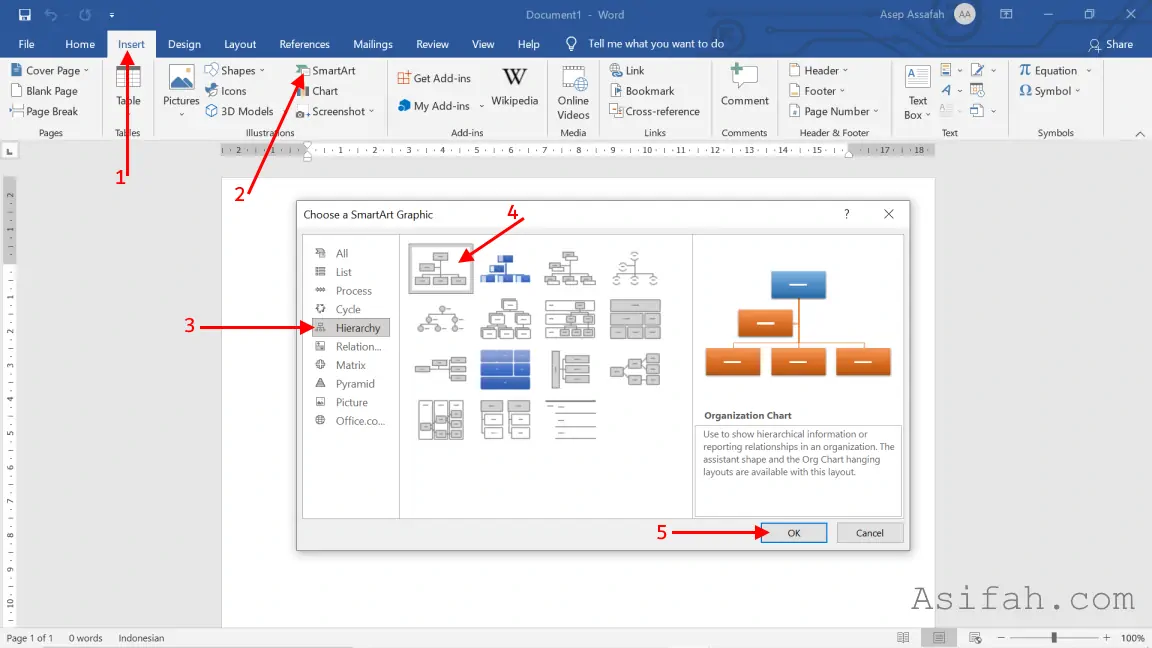
Task: Cancel the SmartArt dialog
Action: tap(869, 533)
